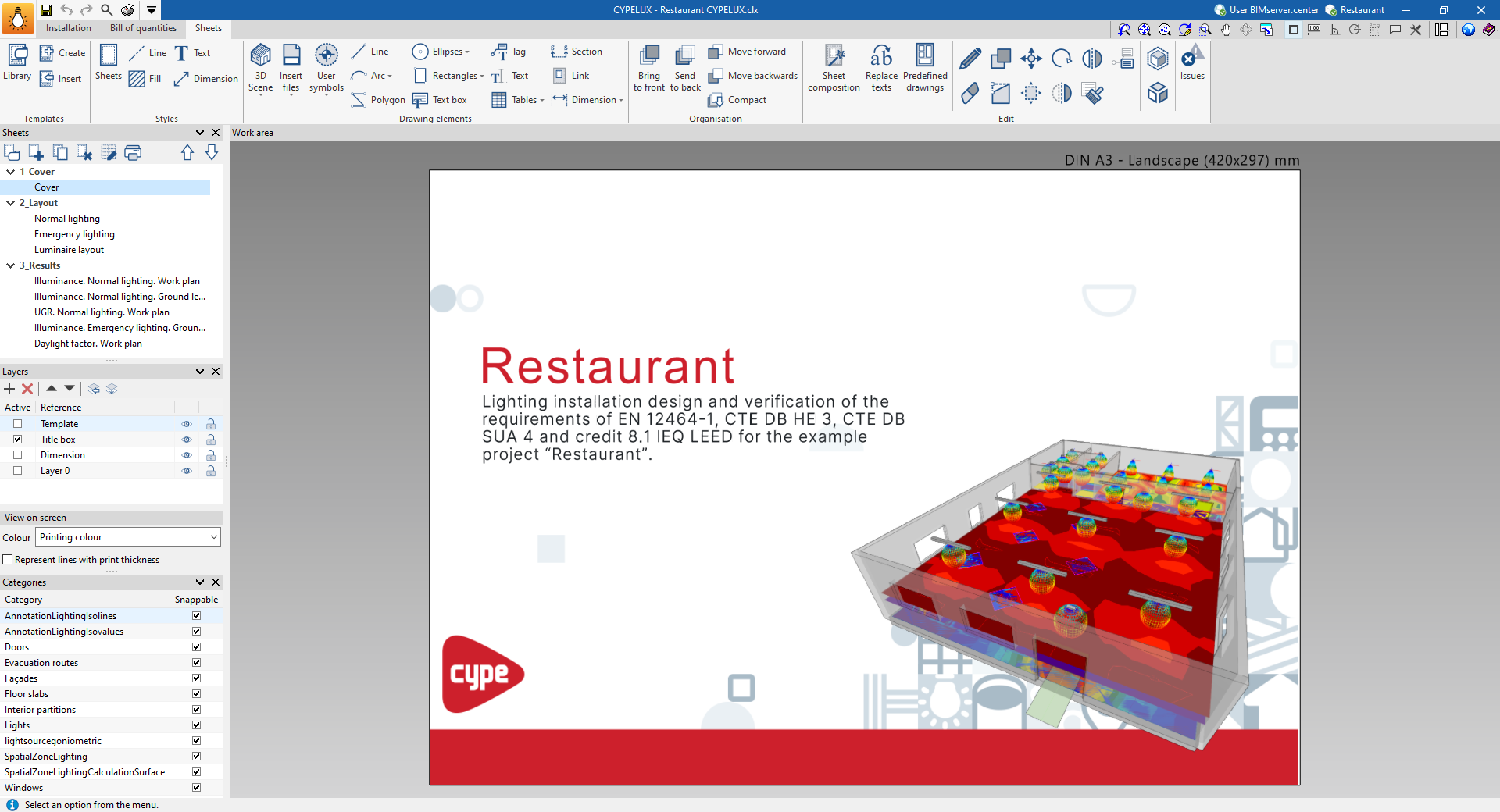Click the Polygon drawing tool

coord(378,100)
